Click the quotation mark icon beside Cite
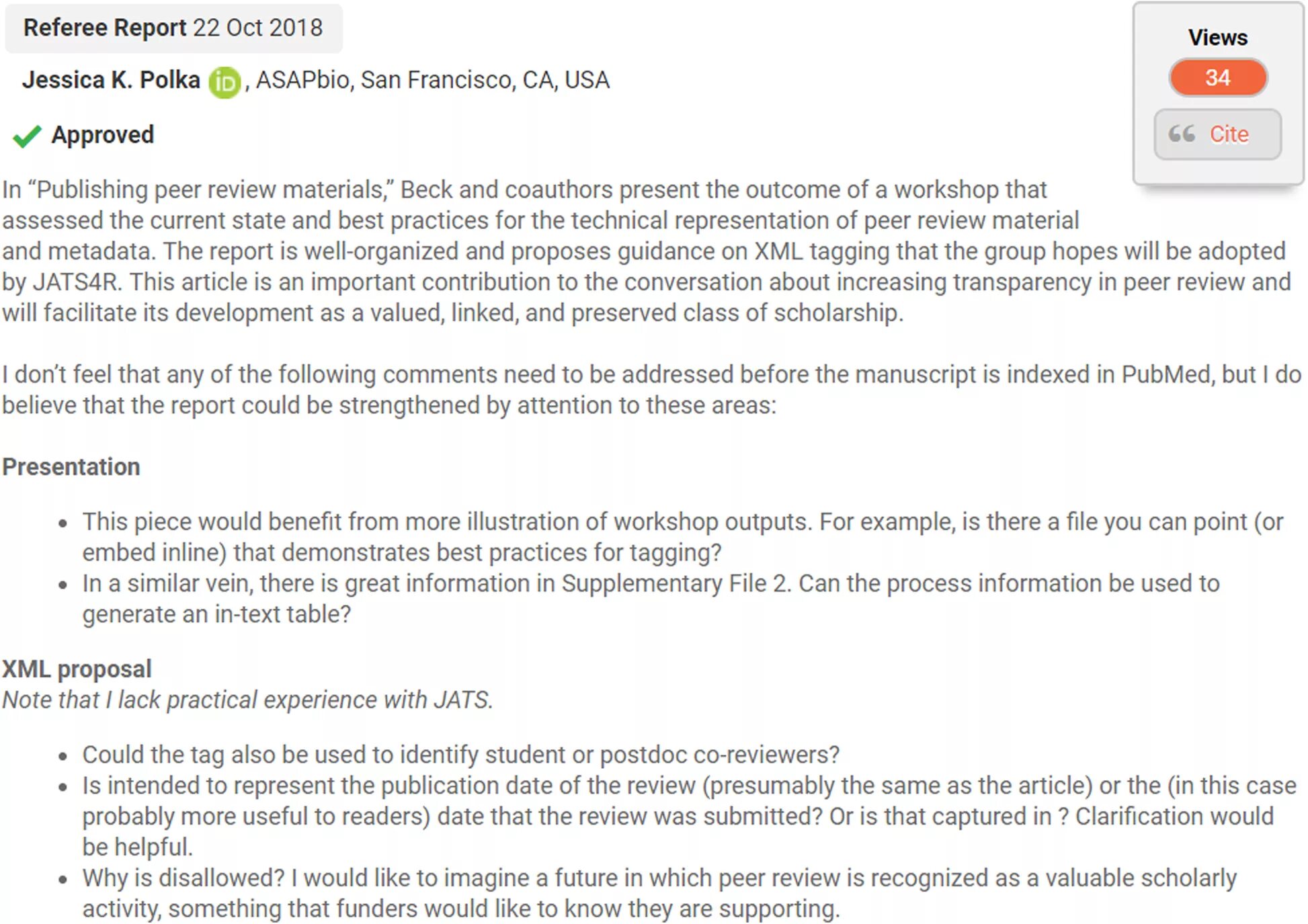This screenshot has width=1308, height=924. point(1182,134)
